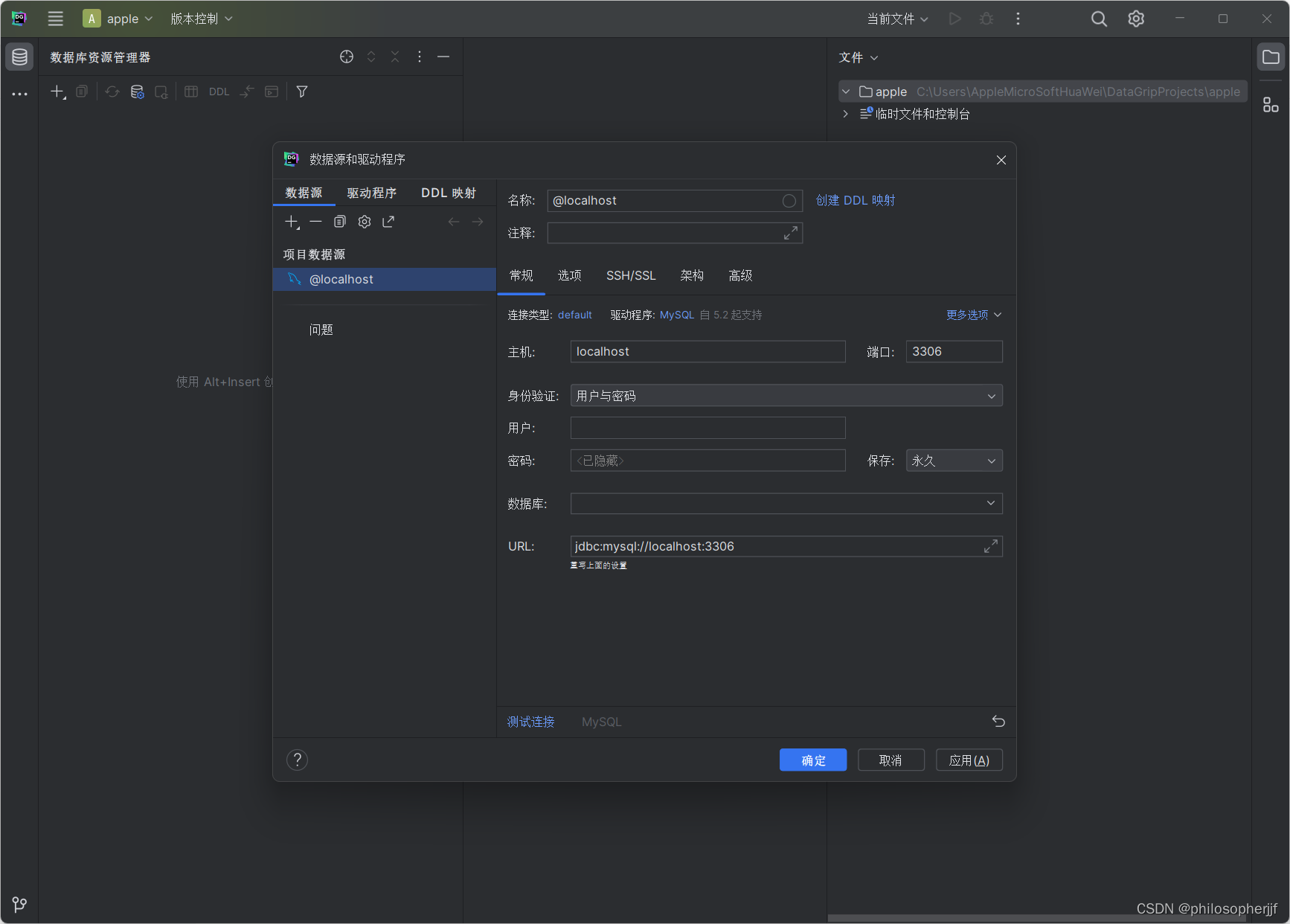The height and width of the screenshot is (924, 1290).
Task: Open data source settings wrench icon in dialog
Action: click(365, 222)
